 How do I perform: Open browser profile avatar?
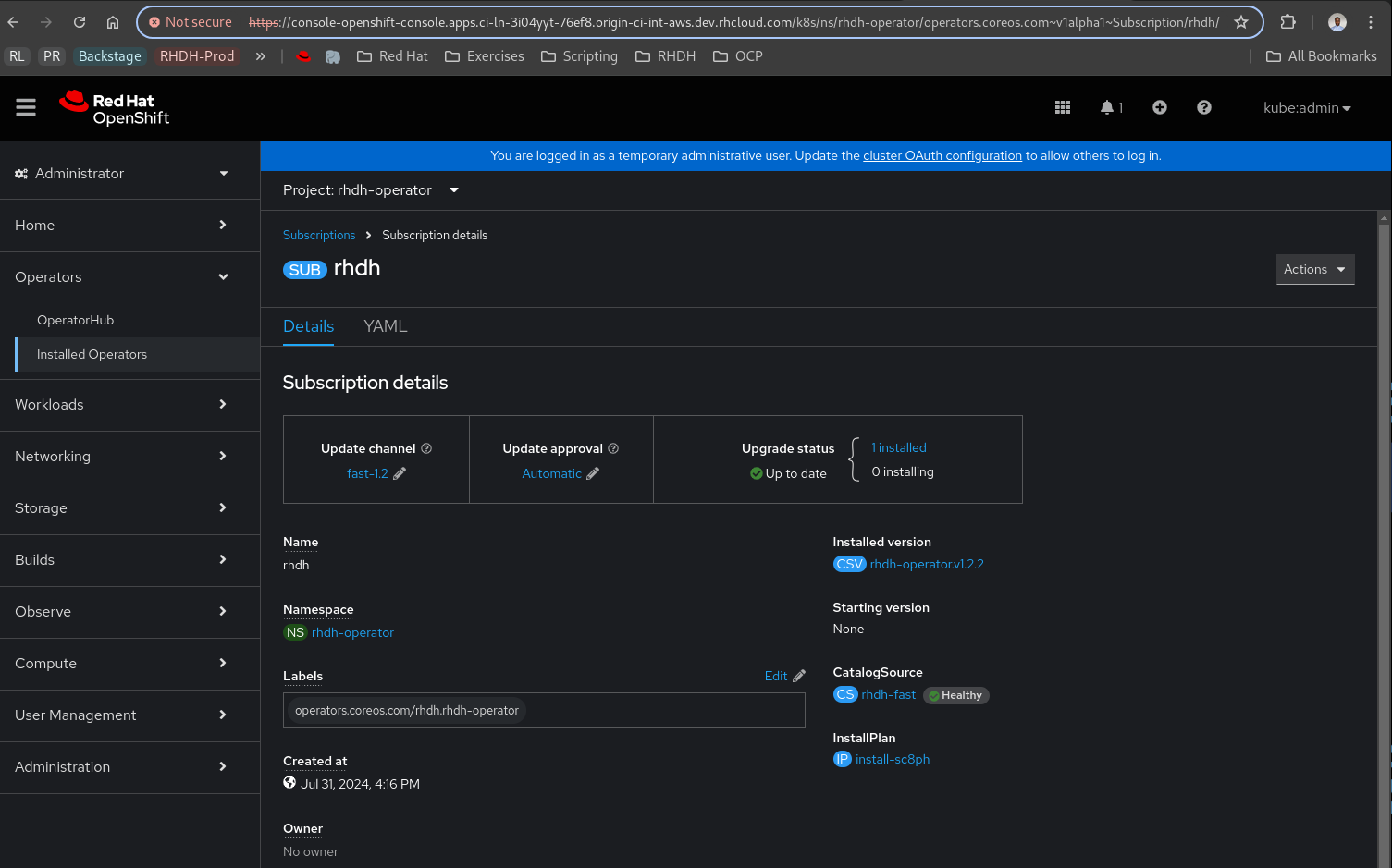tap(1337, 22)
